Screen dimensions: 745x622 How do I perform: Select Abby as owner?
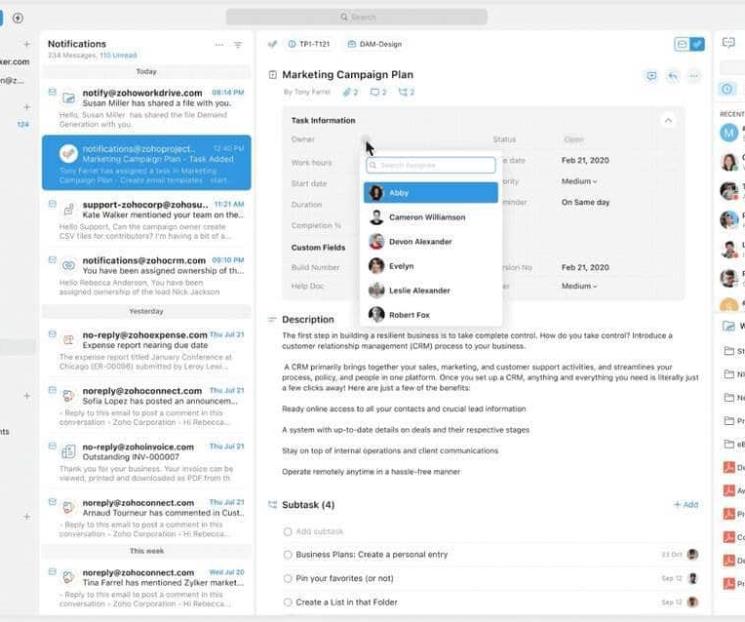click(x=431, y=193)
